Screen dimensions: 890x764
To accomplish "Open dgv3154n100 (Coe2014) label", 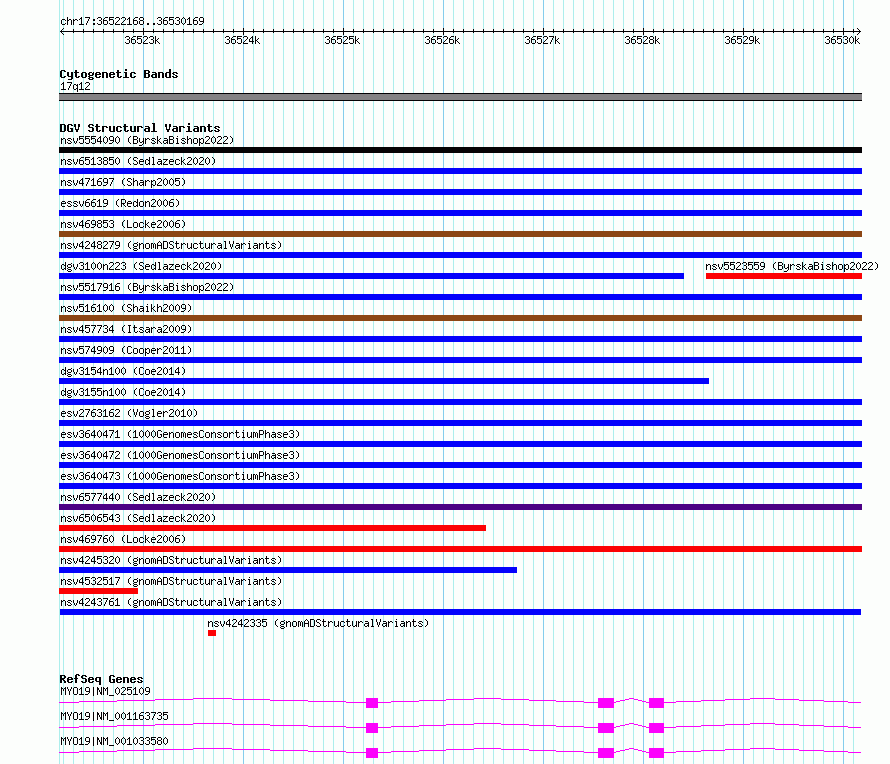I will tap(123, 371).
